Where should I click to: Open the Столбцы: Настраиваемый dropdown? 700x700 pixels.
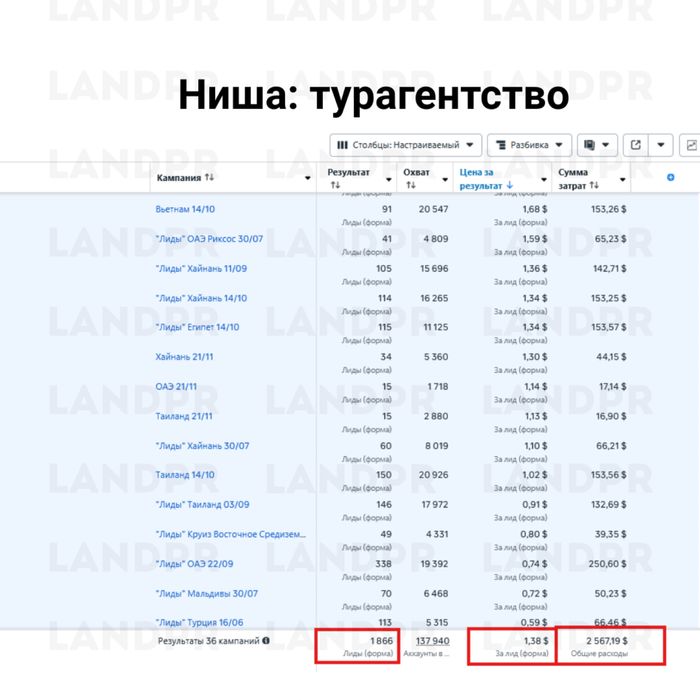point(405,145)
